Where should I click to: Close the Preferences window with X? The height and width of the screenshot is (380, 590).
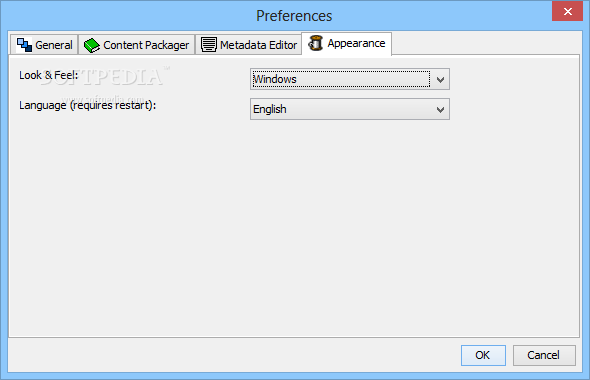[567, 11]
